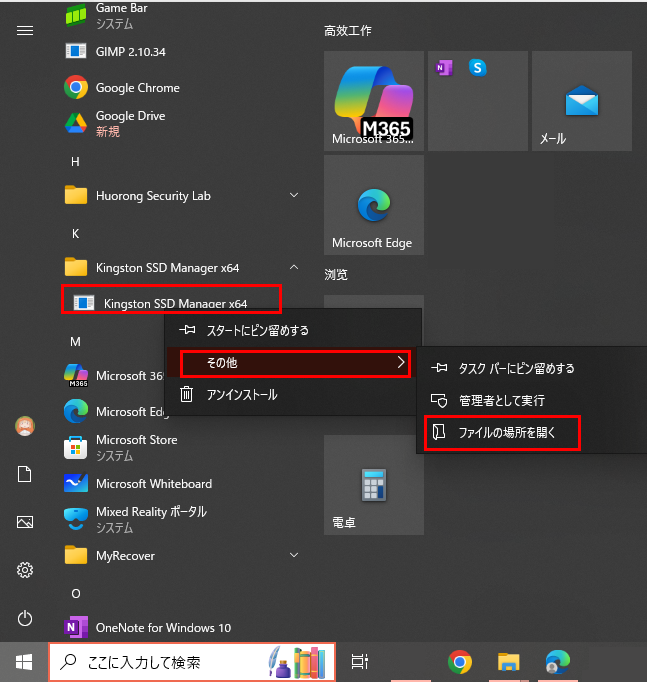Screen dimensions: 647x682
Task: Click the Skype icon in tile folder
Action: (477, 68)
